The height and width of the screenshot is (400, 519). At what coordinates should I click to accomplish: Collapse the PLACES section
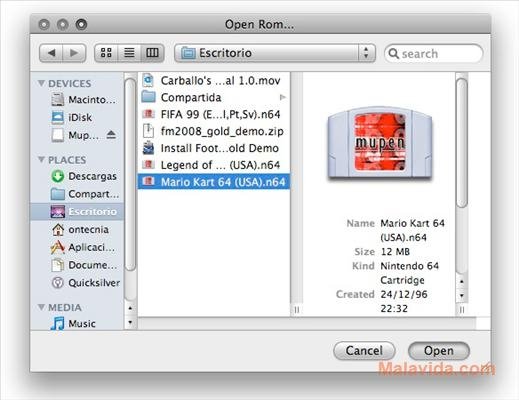pos(41,160)
